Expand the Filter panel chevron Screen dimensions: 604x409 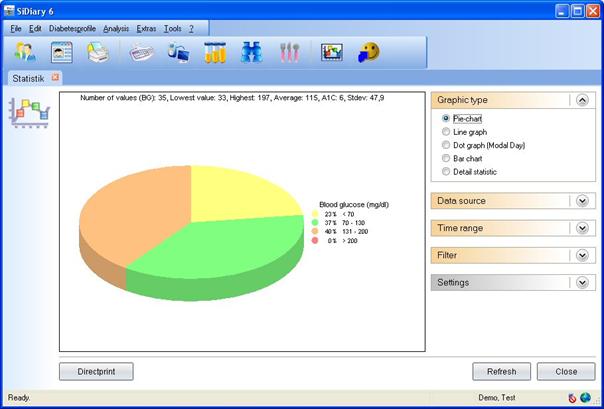(x=582, y=255)
